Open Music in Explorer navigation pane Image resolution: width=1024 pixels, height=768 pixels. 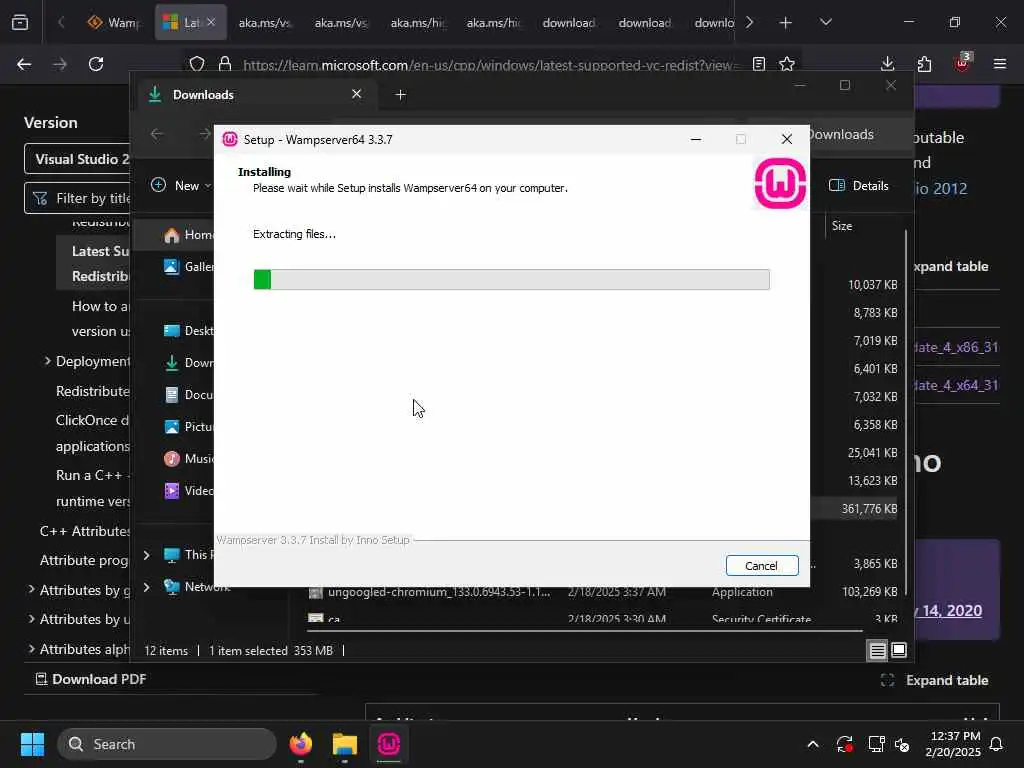[x=188, y=458]
